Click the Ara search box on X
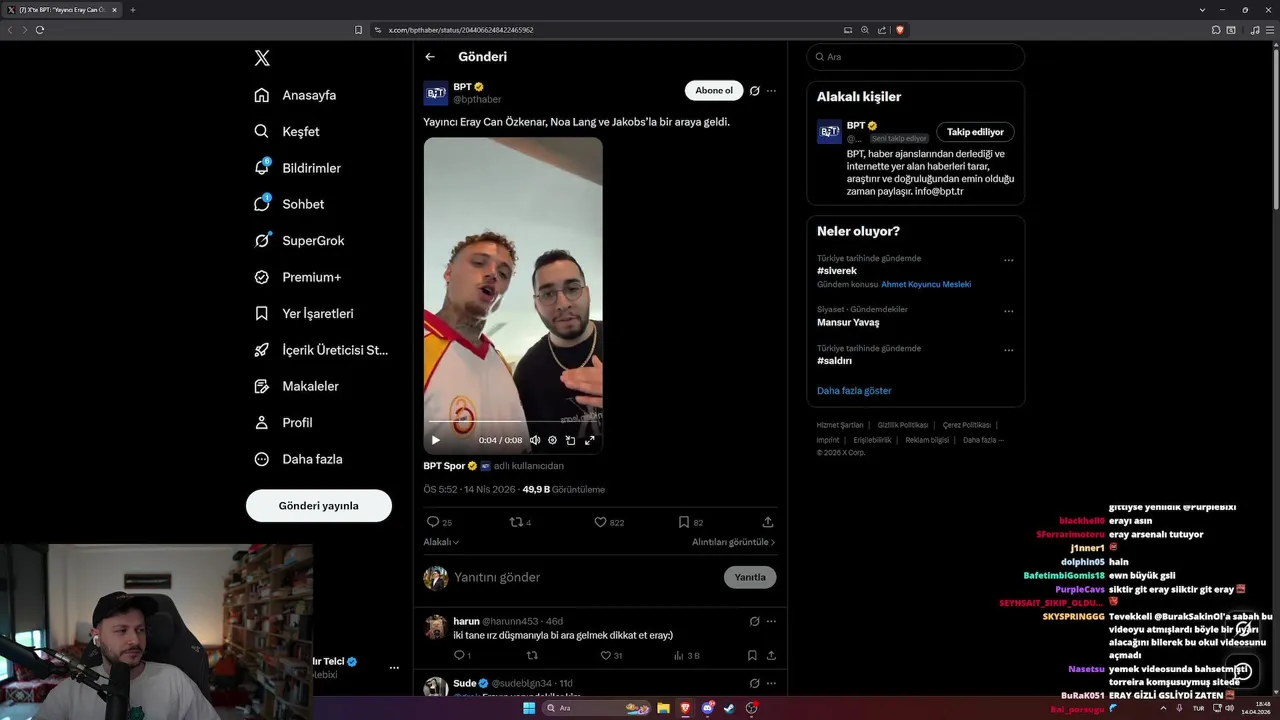This screenshot has width=1280, height=720. 916,57
